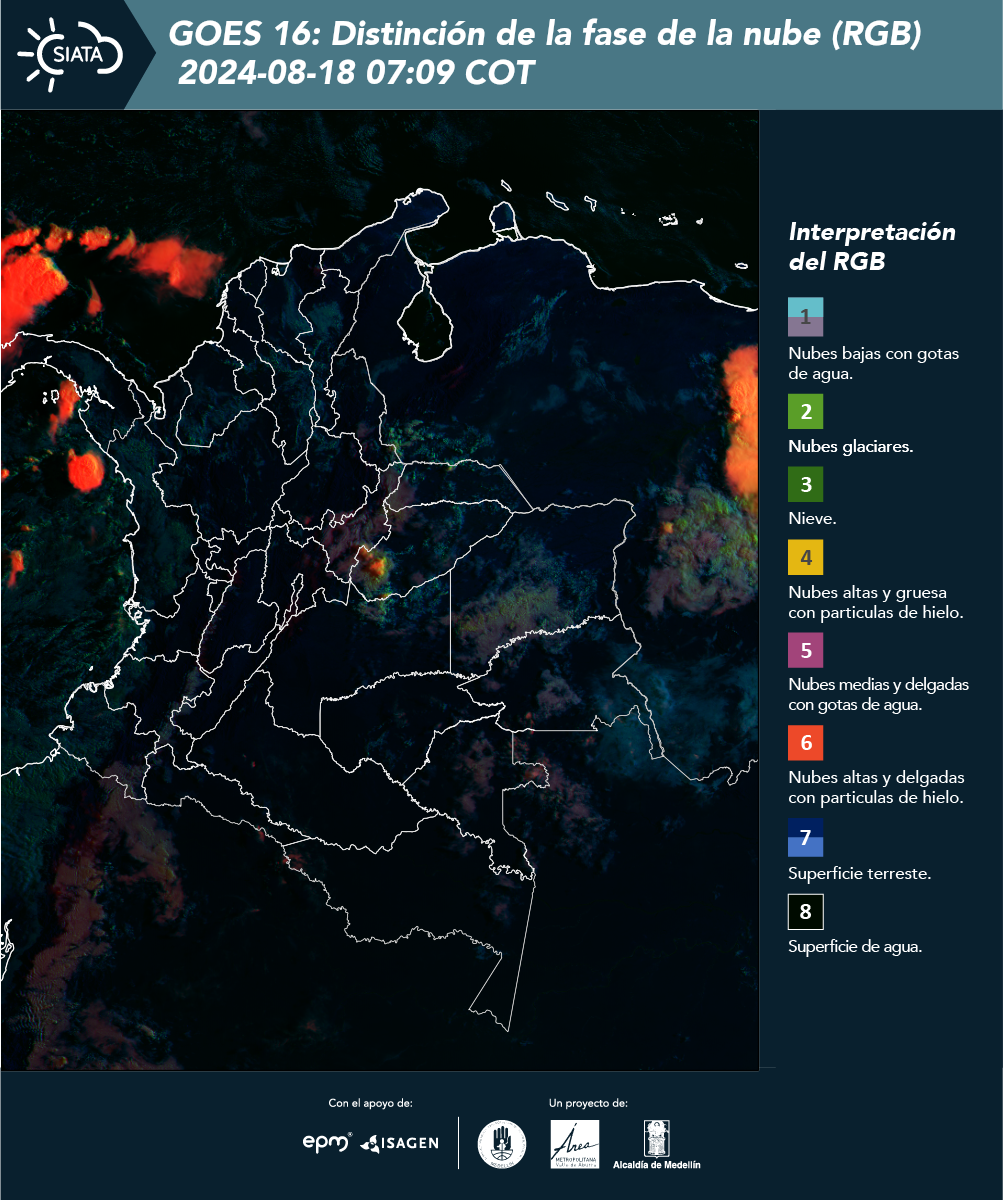
Task: Click the label 'Superficie de agua.'
Action: click(854, 947)
